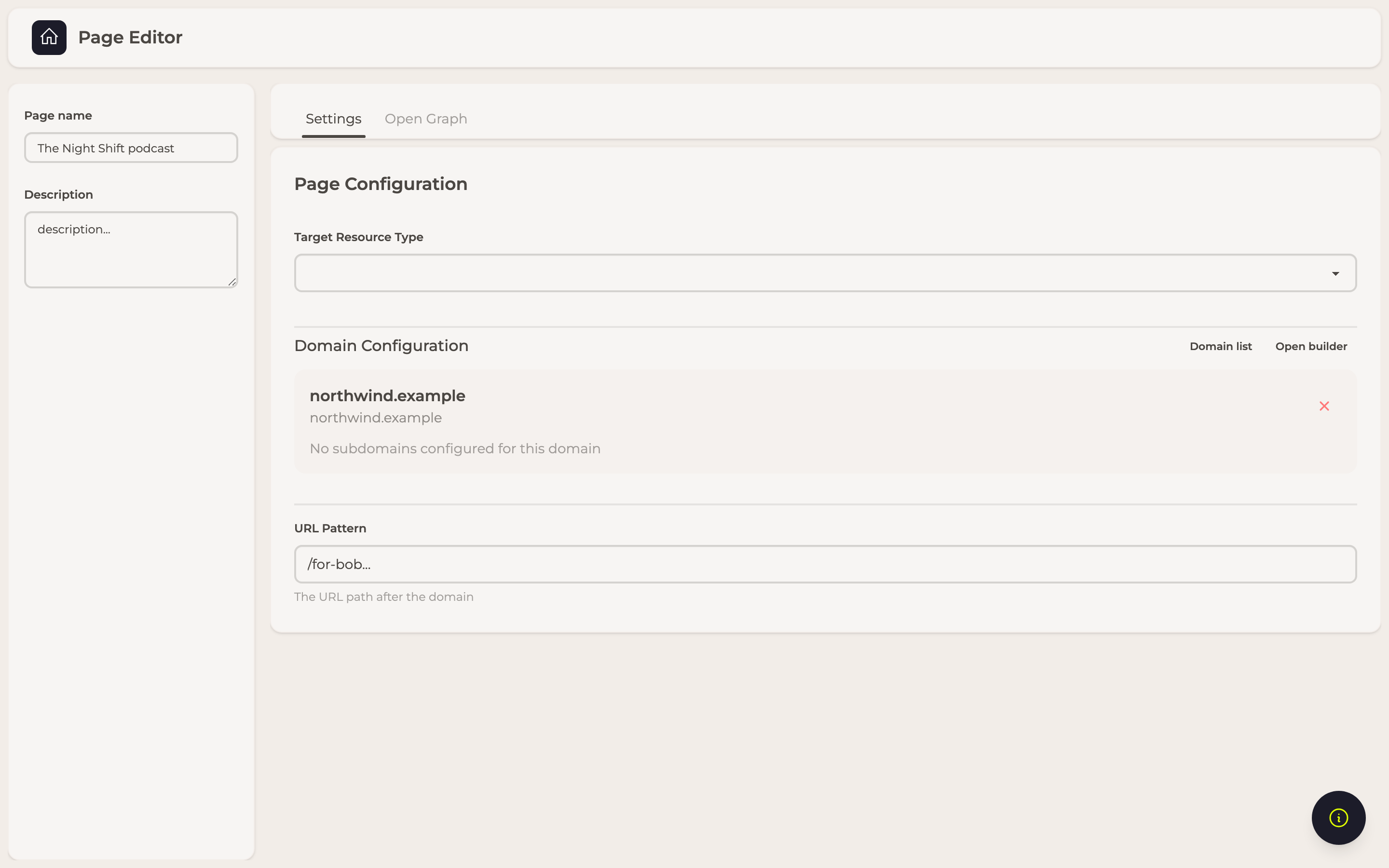Open the Domain list link

(1220, 346)
